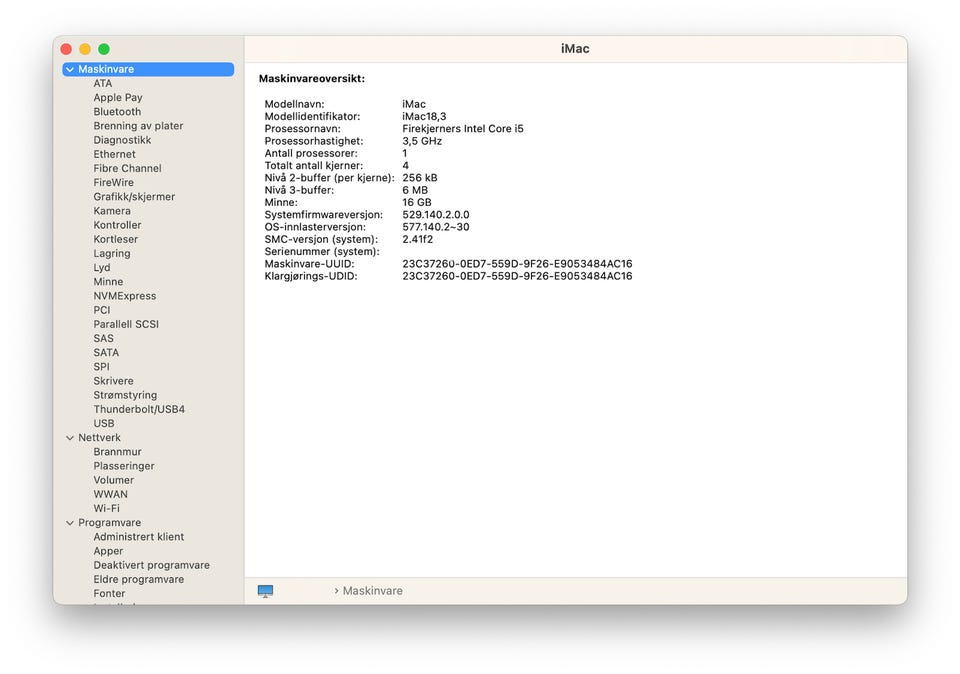The image size is (960, 674).
Task: Open Brannmur under Nettverk
Action: pyautogui.click(x=118, y=452)
